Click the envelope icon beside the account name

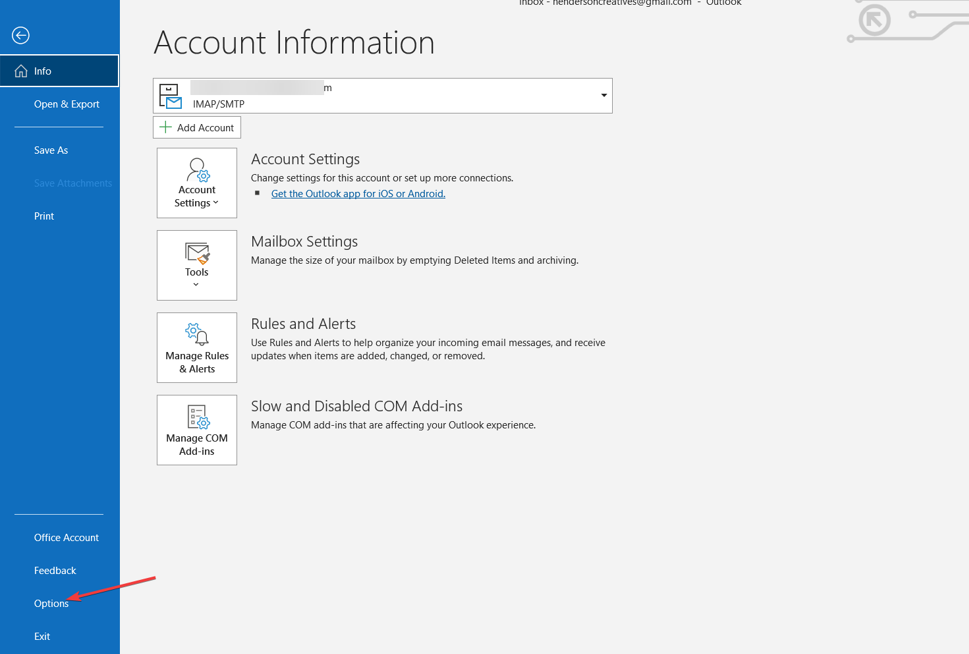click(x=170, y=95)
